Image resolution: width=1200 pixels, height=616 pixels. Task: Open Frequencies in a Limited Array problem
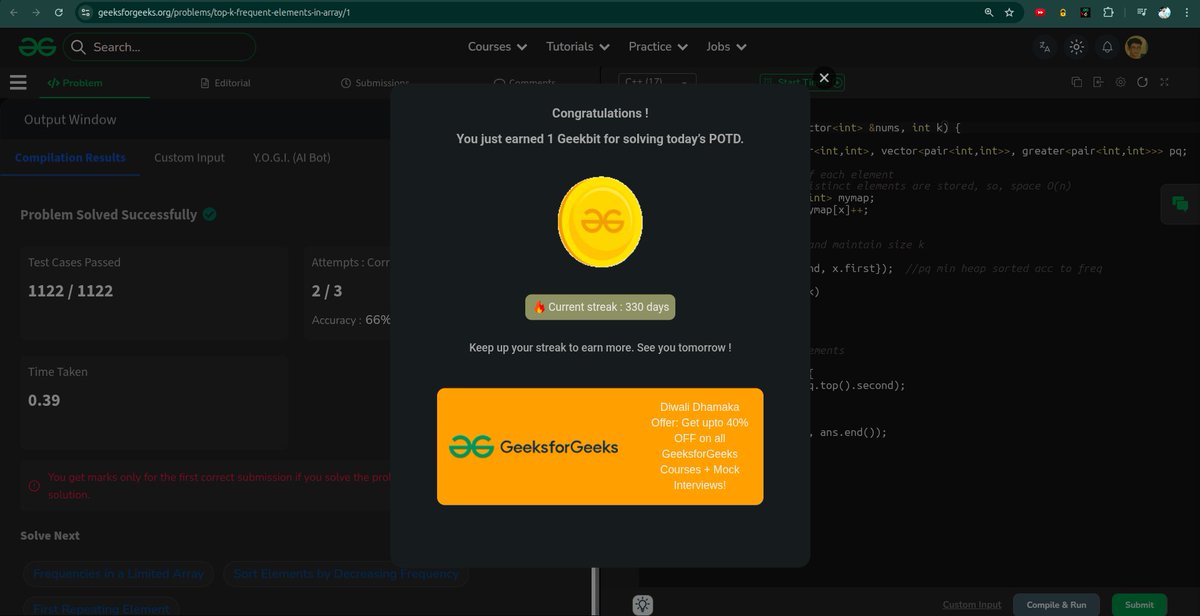click(x=118, y=574)
